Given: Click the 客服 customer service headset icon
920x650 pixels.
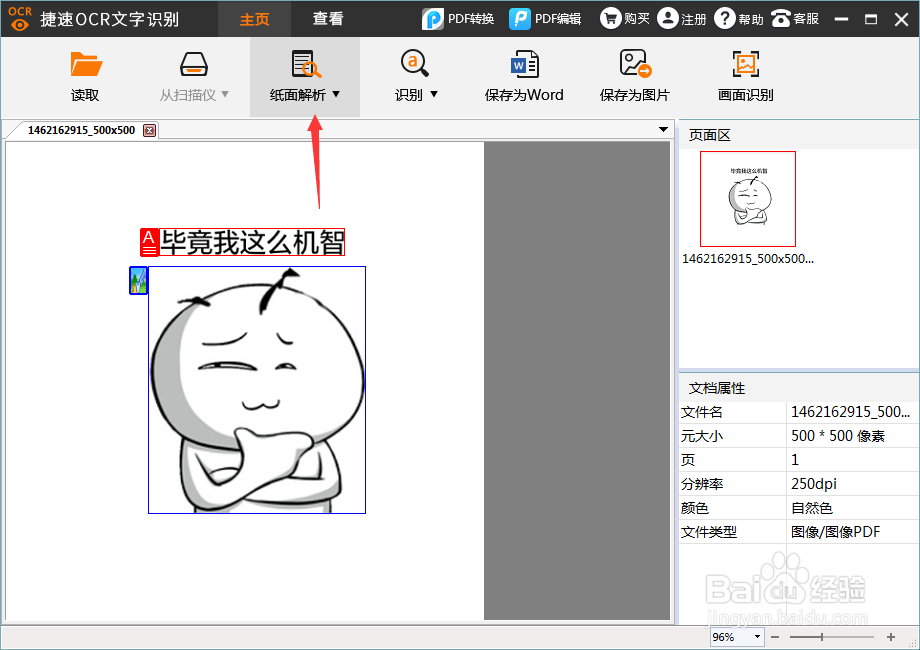Looking at the screenshot, I should (781, 17).
